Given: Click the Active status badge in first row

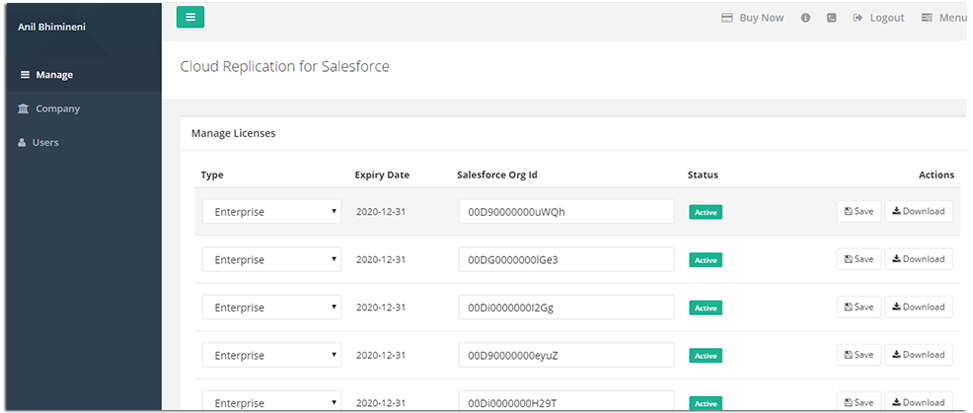Looking at the screenshot, I should point(705,212).
